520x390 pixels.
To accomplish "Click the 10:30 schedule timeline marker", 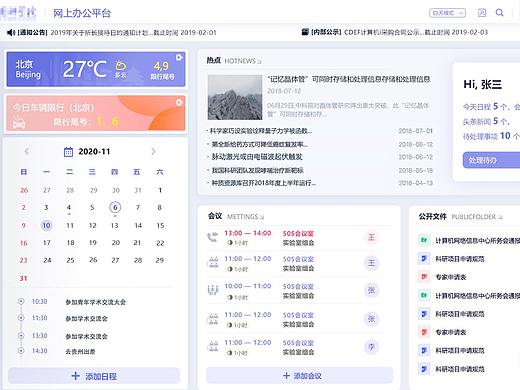I will pyautogui.click(x=21, y=301).
